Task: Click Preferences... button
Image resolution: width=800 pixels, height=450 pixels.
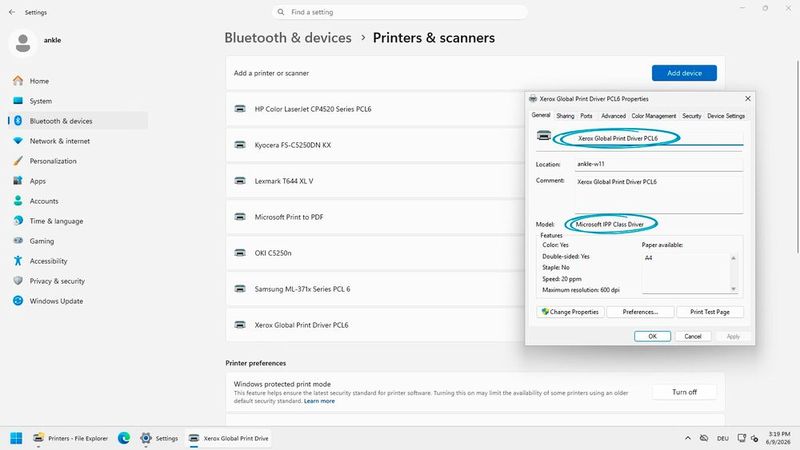Action: point(640,312)
